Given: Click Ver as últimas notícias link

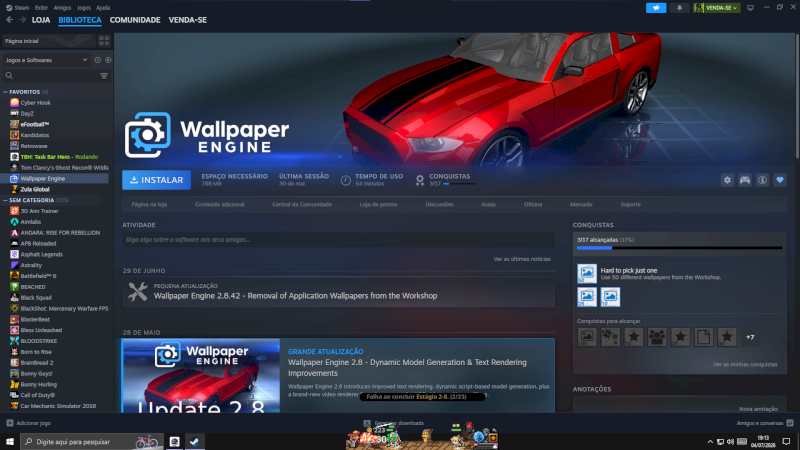Looking at the screenshot, I should pos(522,259).
